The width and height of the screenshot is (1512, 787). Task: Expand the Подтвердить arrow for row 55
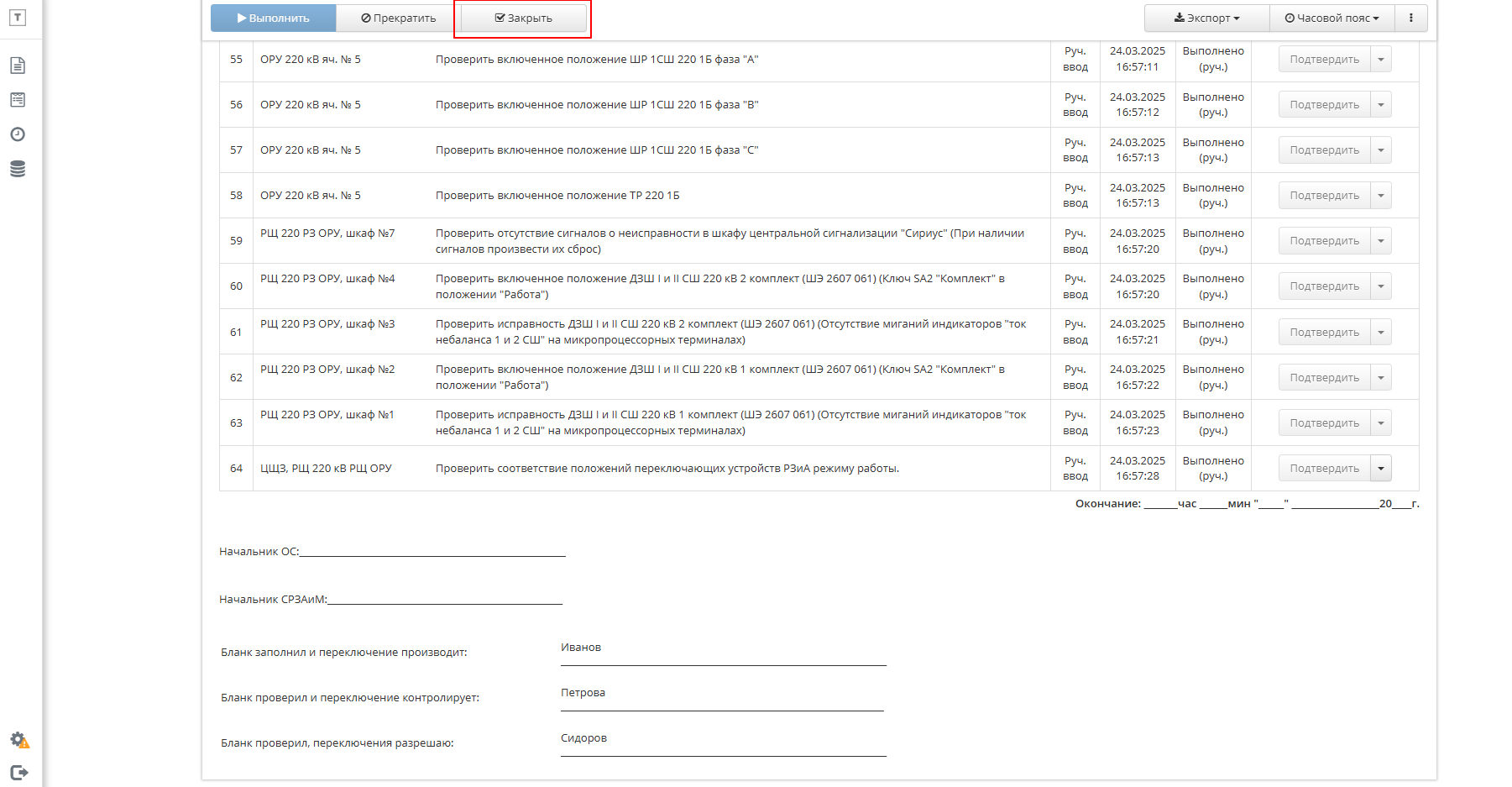click(x=1381, y=60)
